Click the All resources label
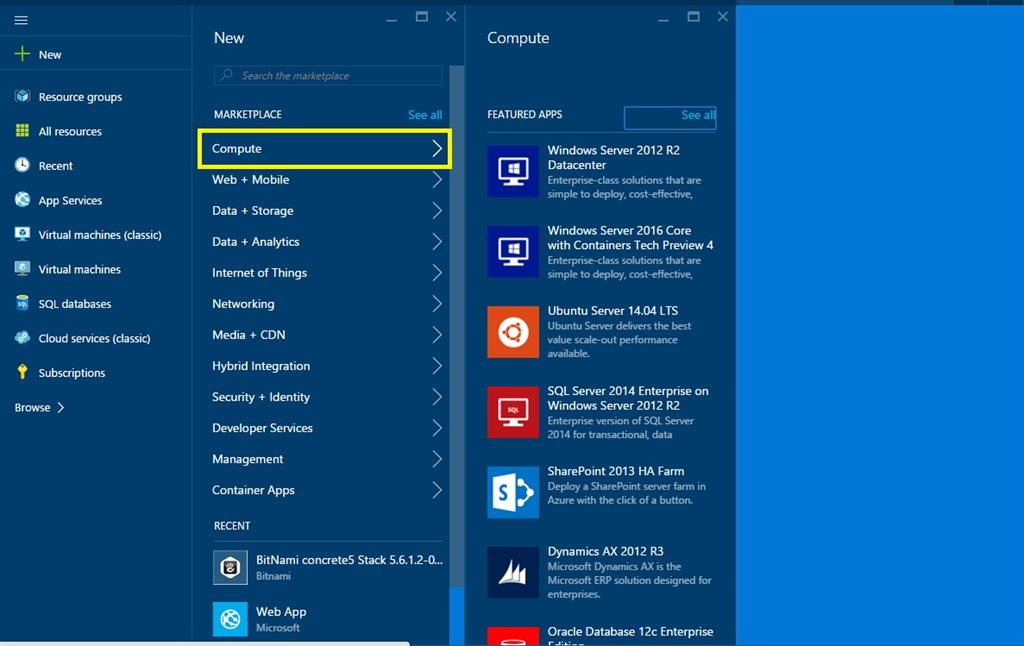Viewport: 1024px width, 646px height. [x=70, y=131]
